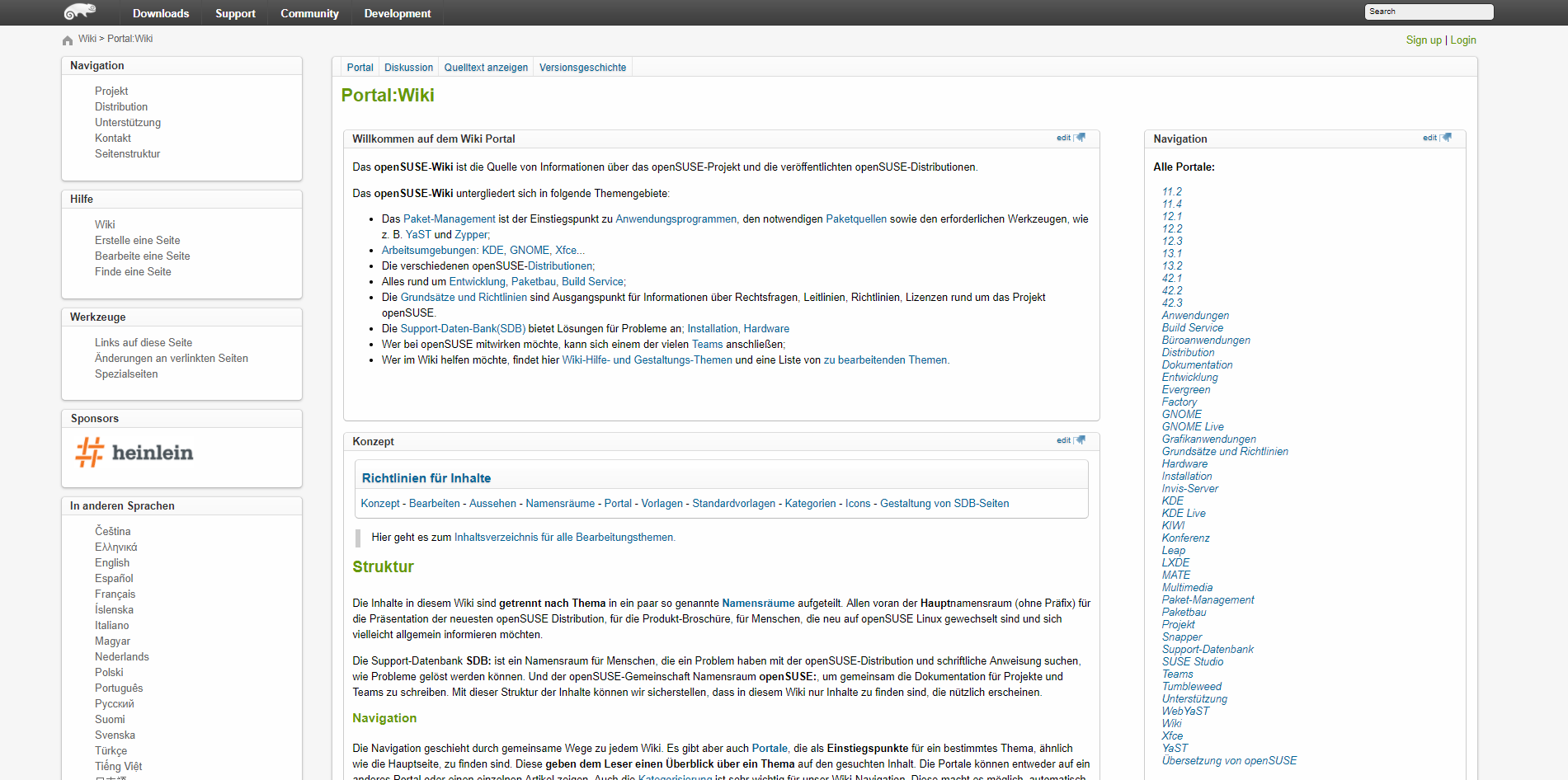1568x780 pixels.
Task: Open Wiki-Hilfe- und Gestaltungs-Themen link
Action: coord(647,360)
